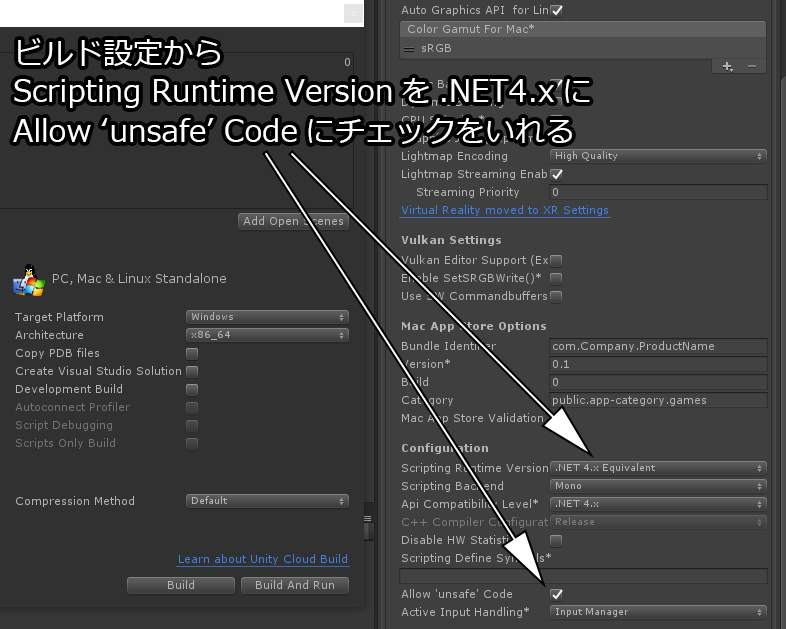
Task: Enable Copy PDB files checkbox
Action: click(192, 354)
